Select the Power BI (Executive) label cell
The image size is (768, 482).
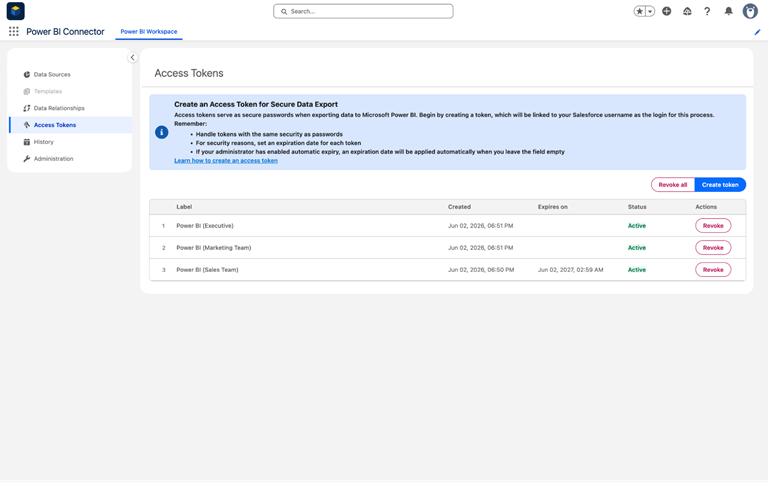205,226
